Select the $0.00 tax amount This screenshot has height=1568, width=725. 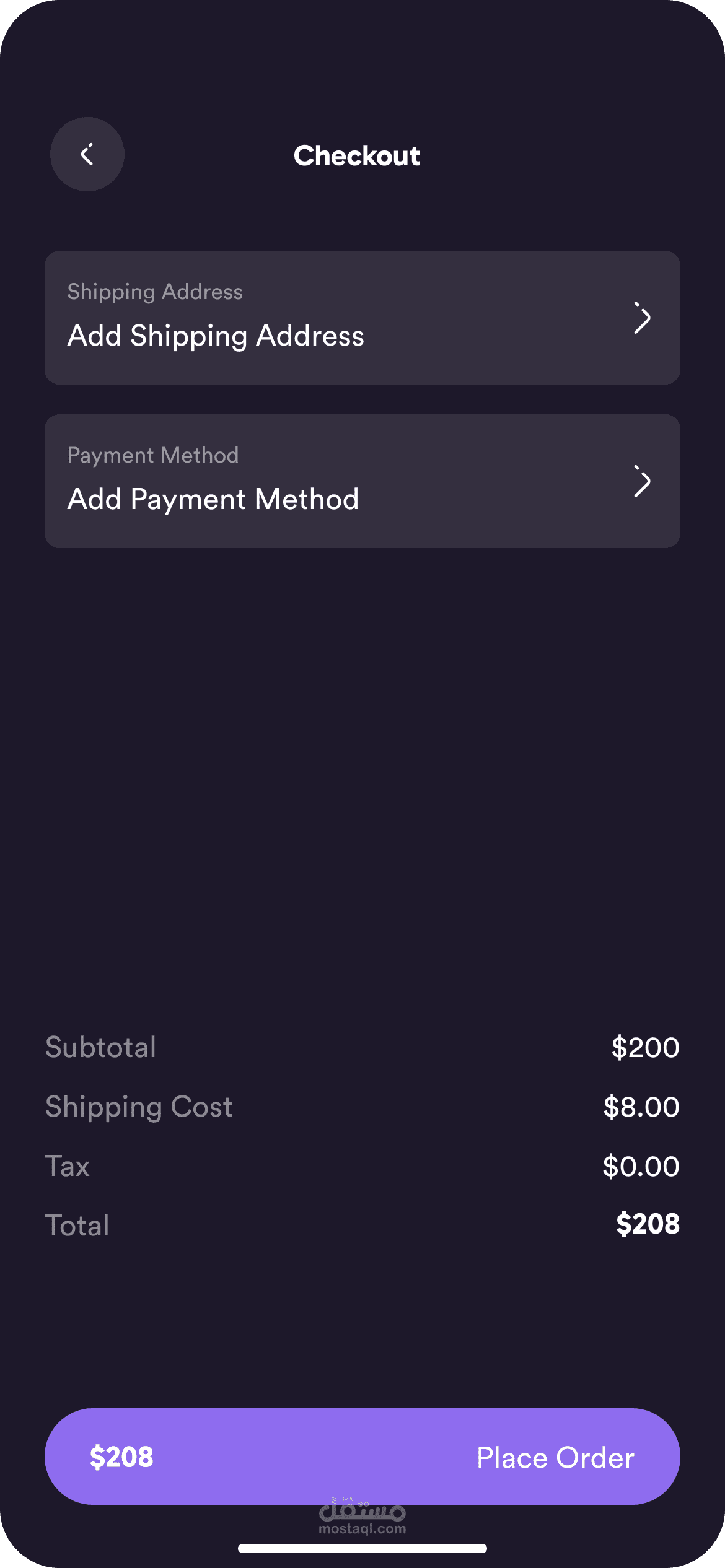point(641,1166)
